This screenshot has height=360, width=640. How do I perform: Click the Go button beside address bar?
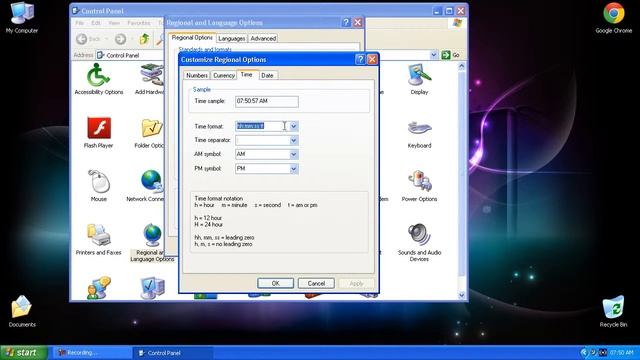(x=451, y=55)
